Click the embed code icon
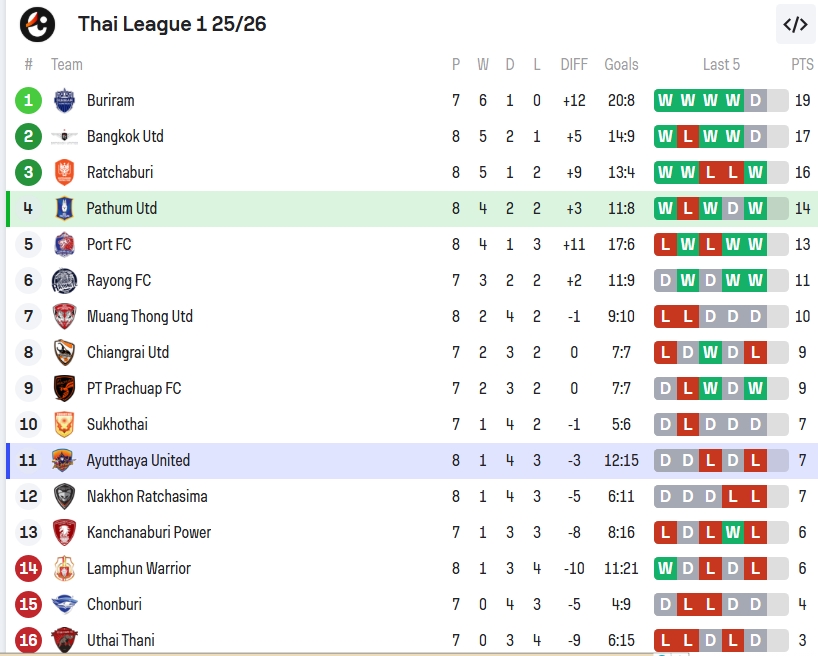The image size is (818, 656). [x=795, y=25]
